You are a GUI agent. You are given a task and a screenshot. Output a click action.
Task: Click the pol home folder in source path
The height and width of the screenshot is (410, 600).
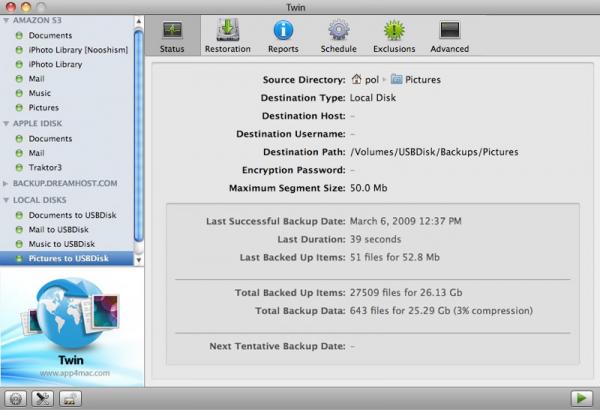pyautogui.click(x=365, y=80)
